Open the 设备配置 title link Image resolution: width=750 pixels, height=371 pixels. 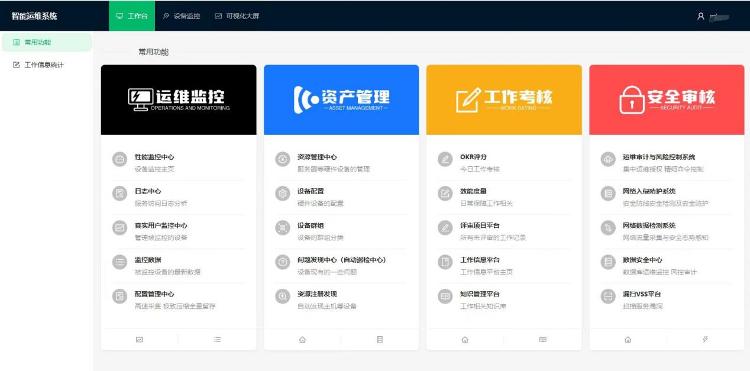(311, 191)
